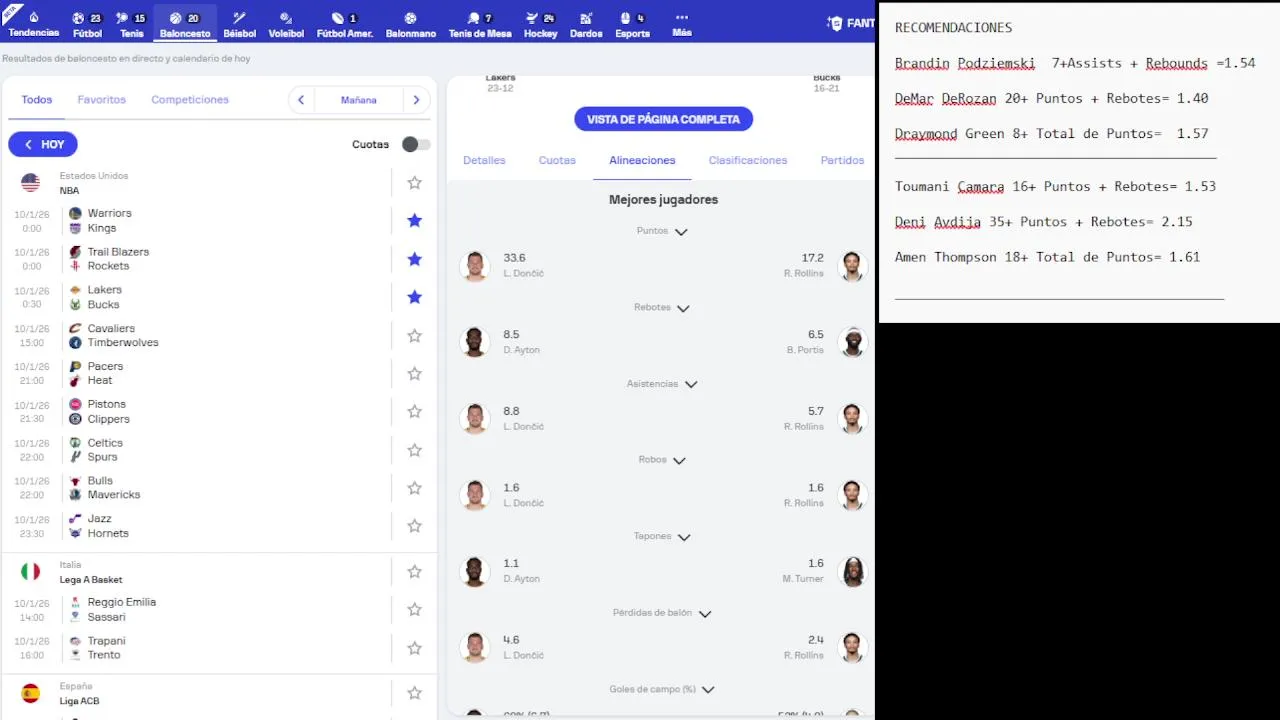The image size is (1280, 720).
Task: Click L. Dončić avatar in Puntos row
Action: (x=475, y=266)
